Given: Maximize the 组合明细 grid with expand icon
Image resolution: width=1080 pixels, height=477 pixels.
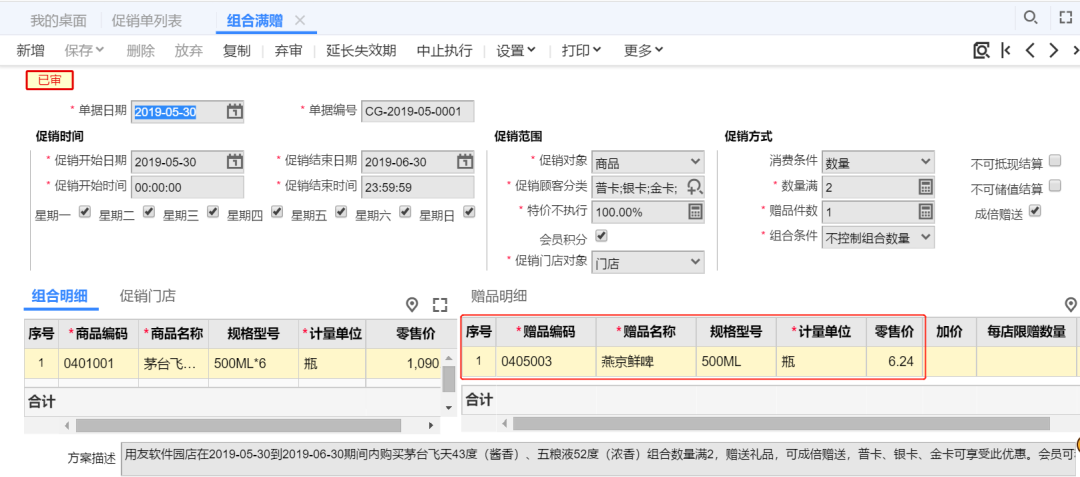Looking at the screenshot, I should tap(440, 304).
